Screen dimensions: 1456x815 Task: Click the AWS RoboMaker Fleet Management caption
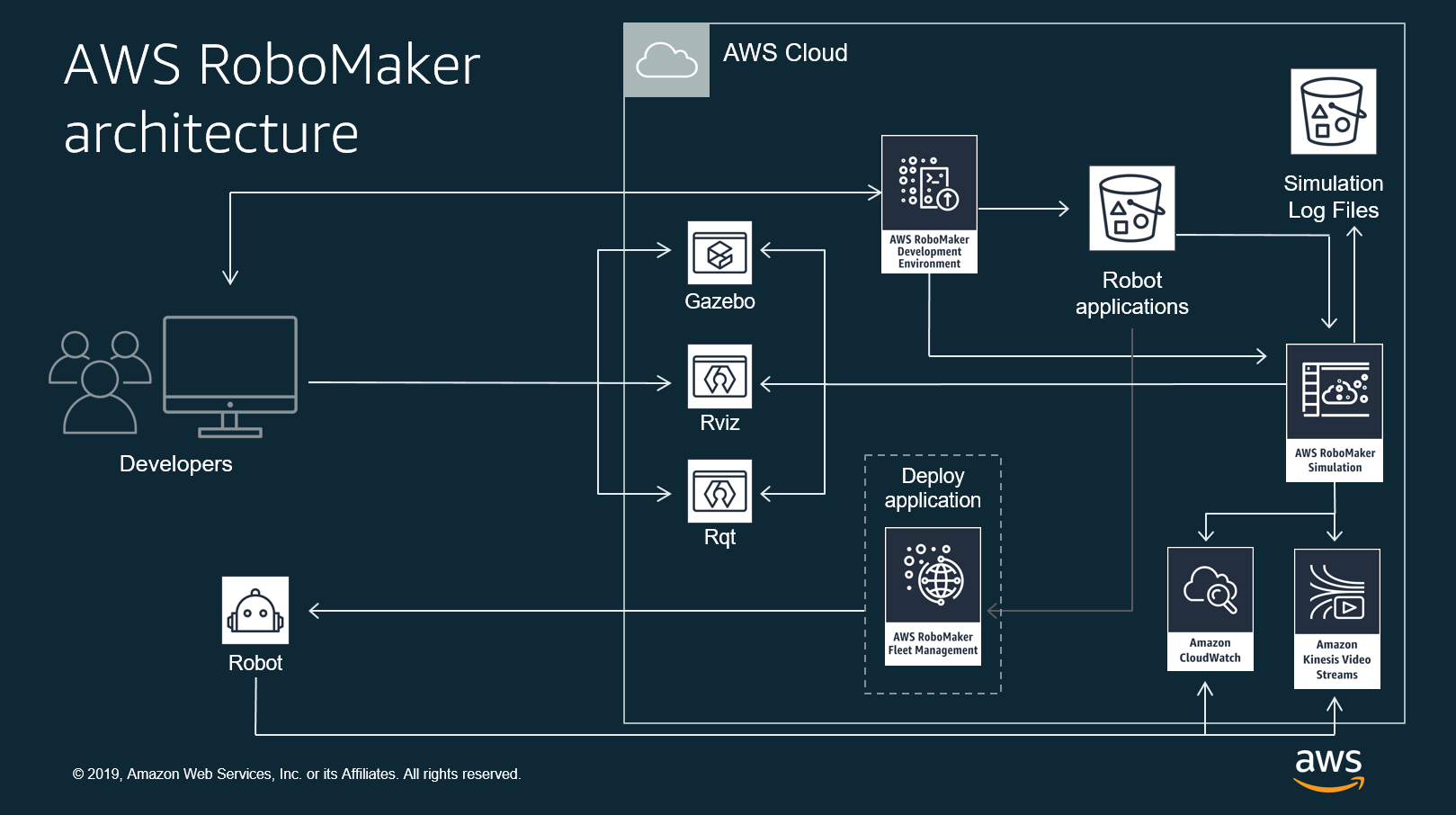pyautogui.click(x=933, y=644)
